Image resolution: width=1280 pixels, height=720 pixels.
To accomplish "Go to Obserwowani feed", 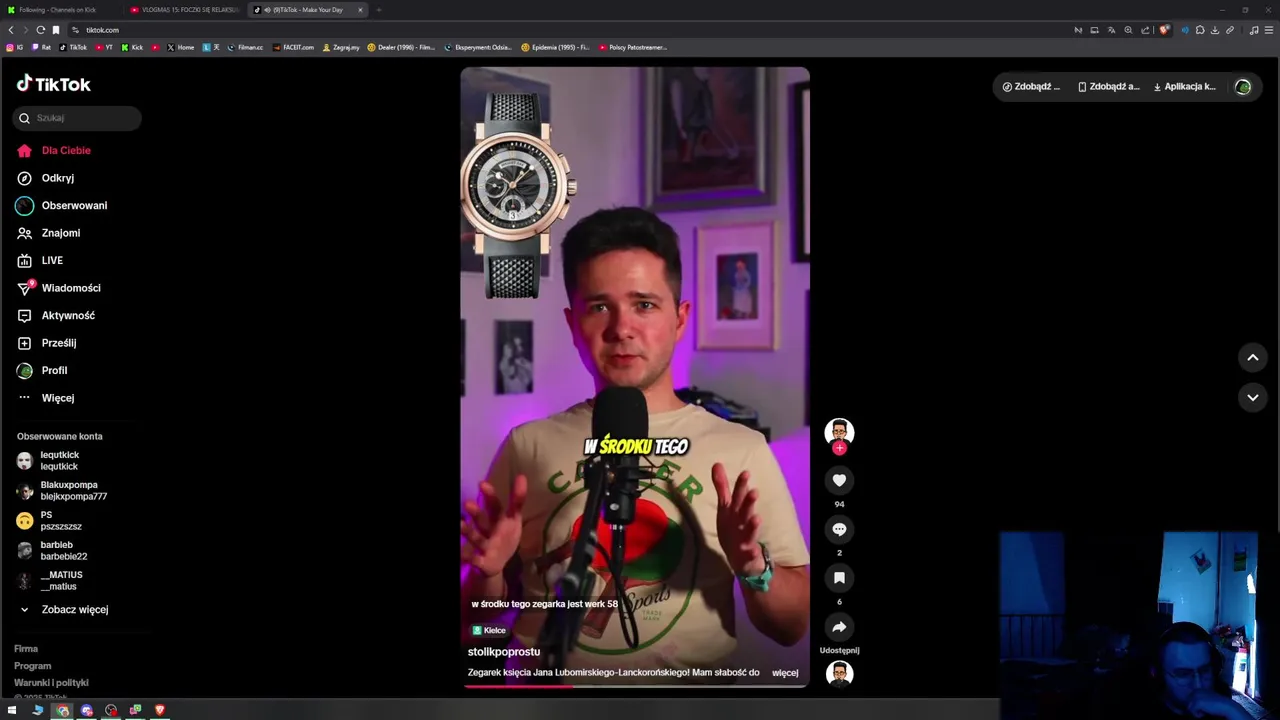I will pyautogui.click(x=62, y=205).
